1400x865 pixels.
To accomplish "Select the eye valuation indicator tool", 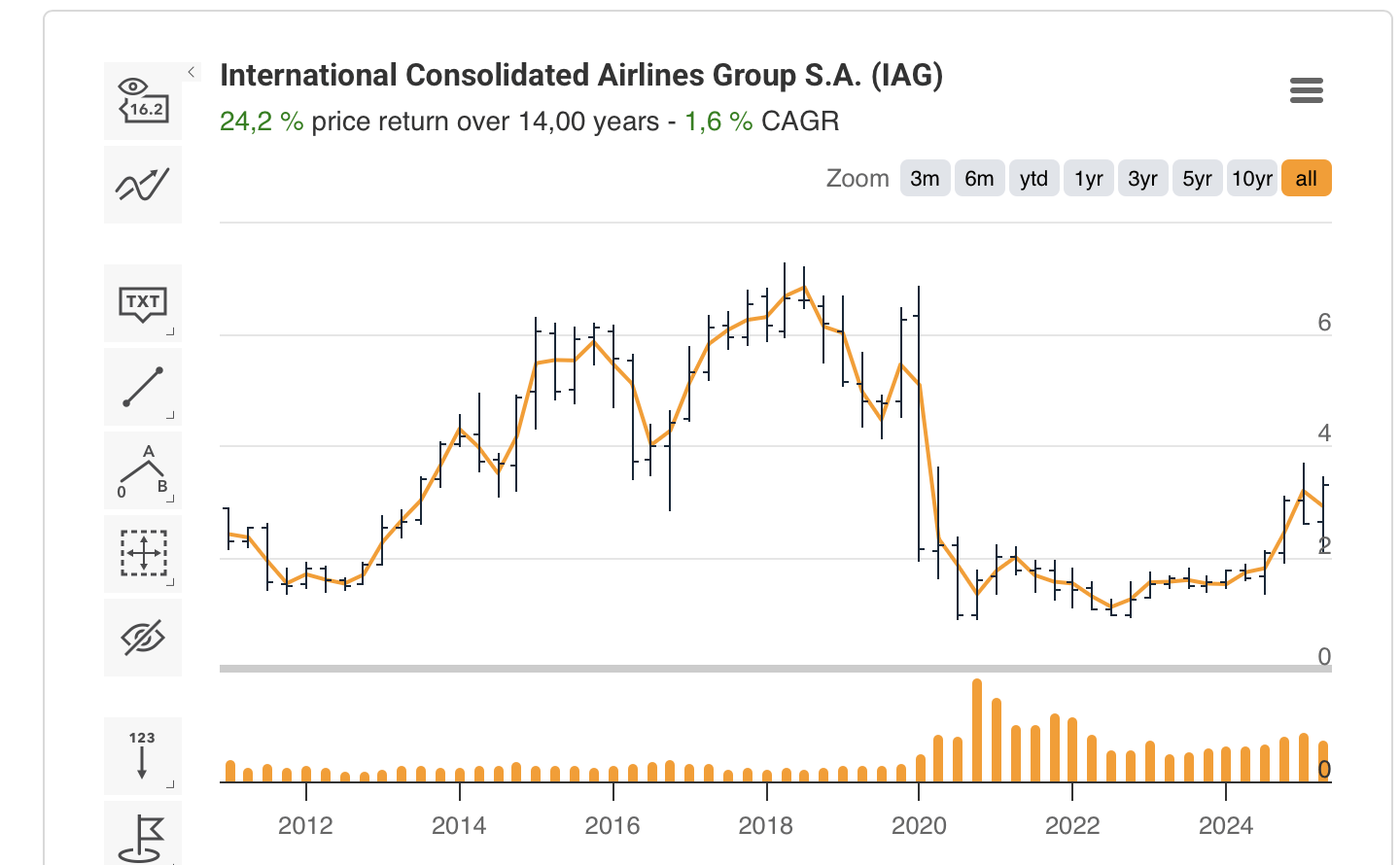I will click(142, 100).
